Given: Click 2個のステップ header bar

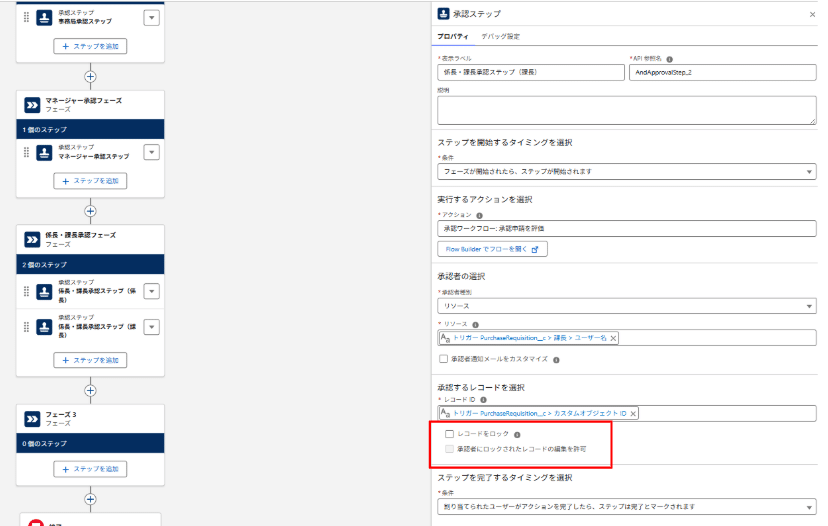Looking at the screenshot, I should (x=90, y=265).
